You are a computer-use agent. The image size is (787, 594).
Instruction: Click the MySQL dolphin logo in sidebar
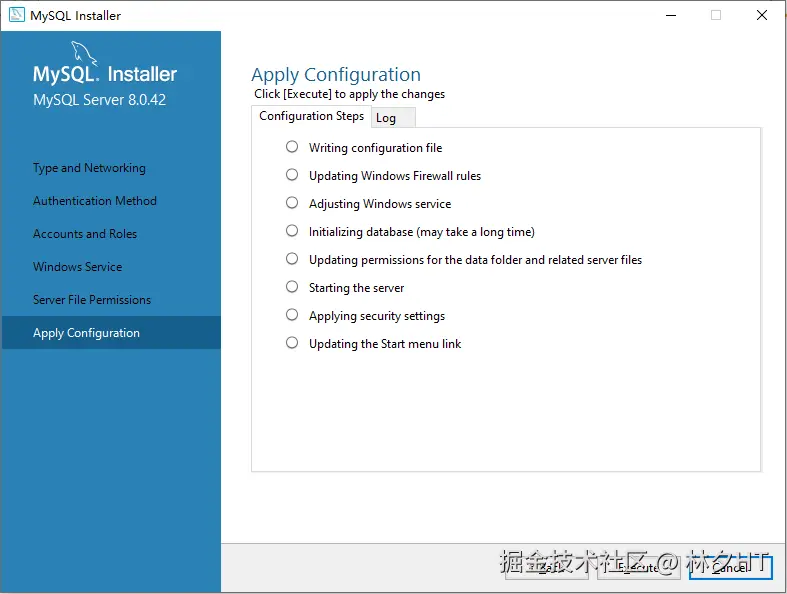pyautogui.click(x=83, y=53)
